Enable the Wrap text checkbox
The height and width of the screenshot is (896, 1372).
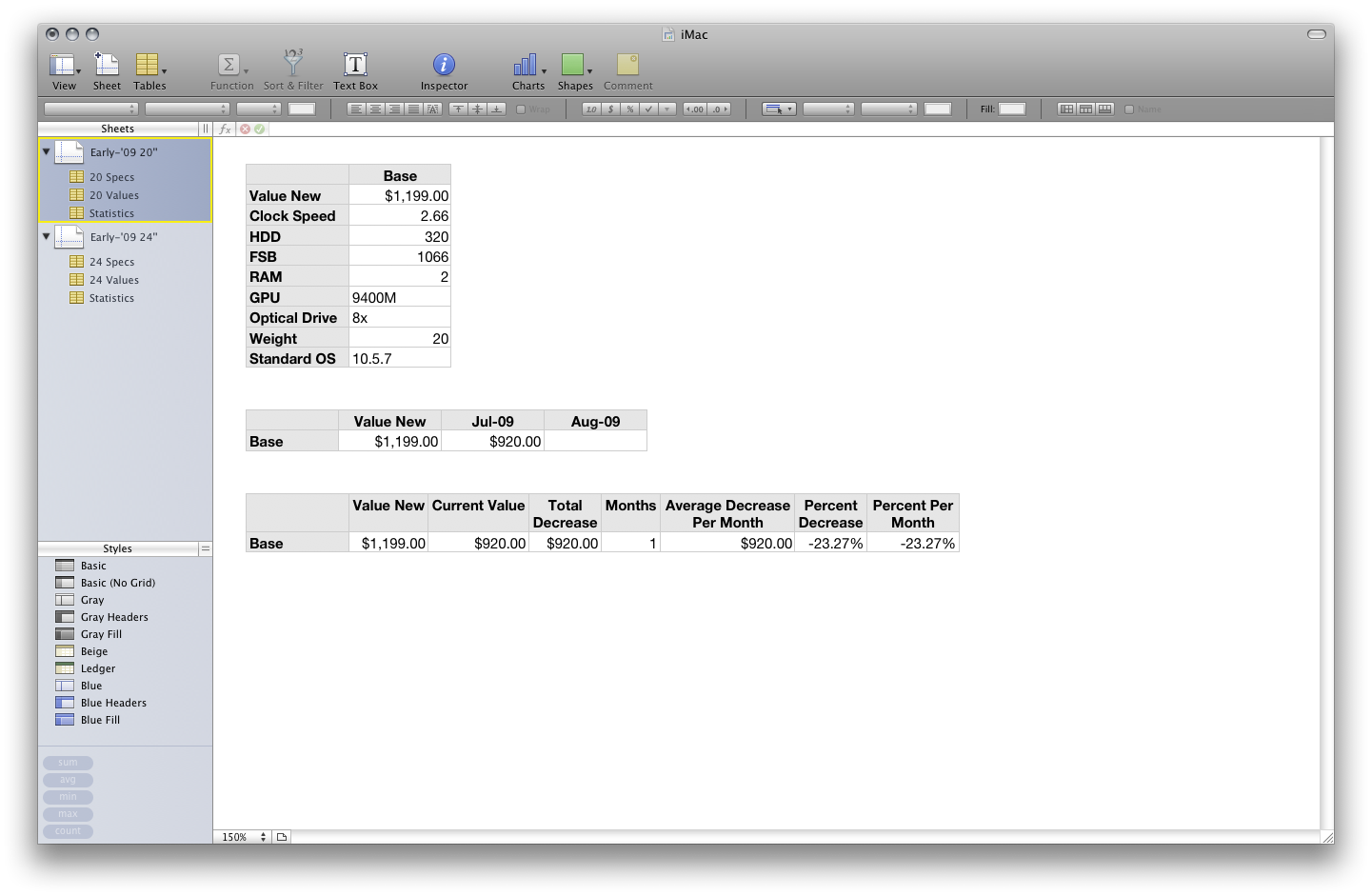[521, 109]
